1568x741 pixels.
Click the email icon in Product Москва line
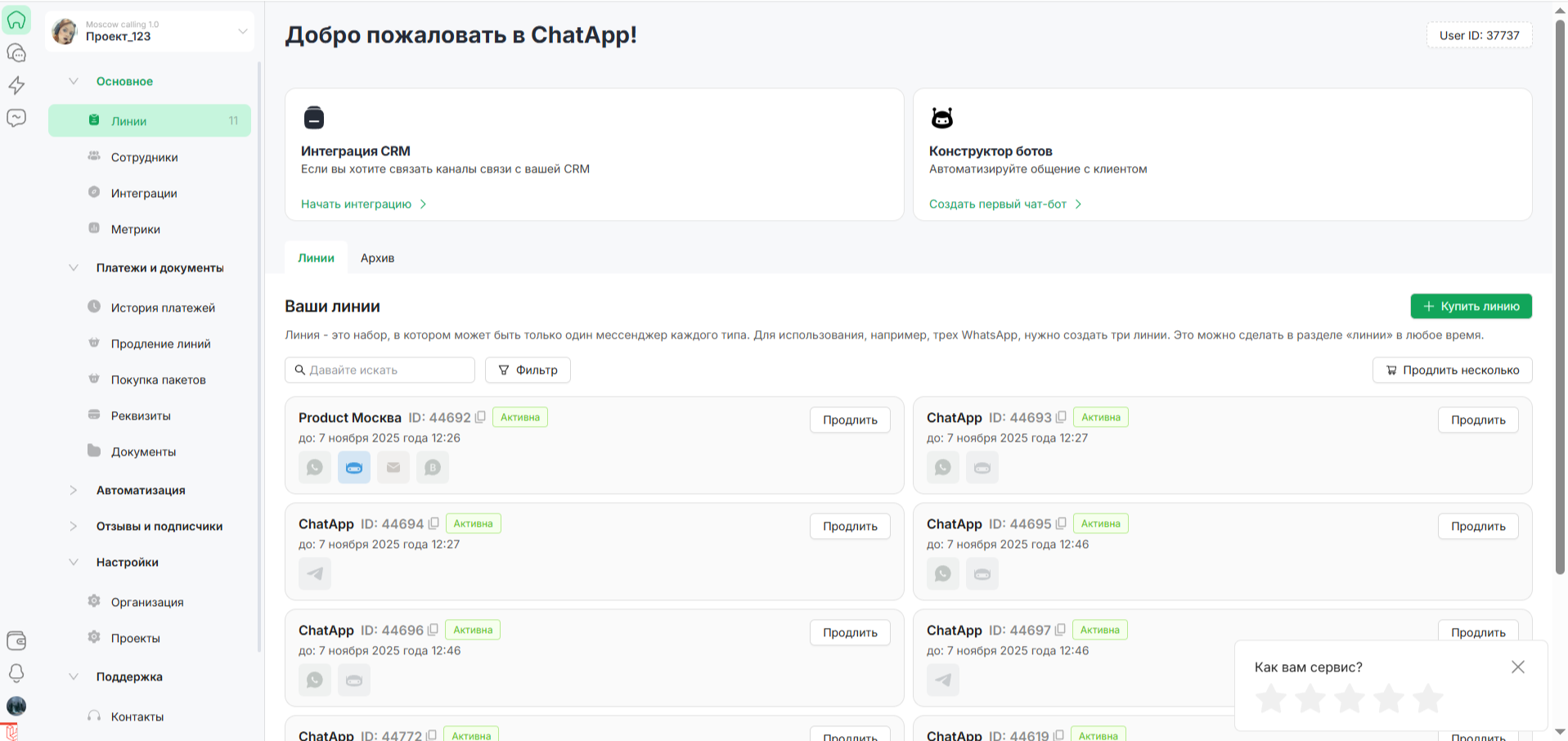pos(393,468)
